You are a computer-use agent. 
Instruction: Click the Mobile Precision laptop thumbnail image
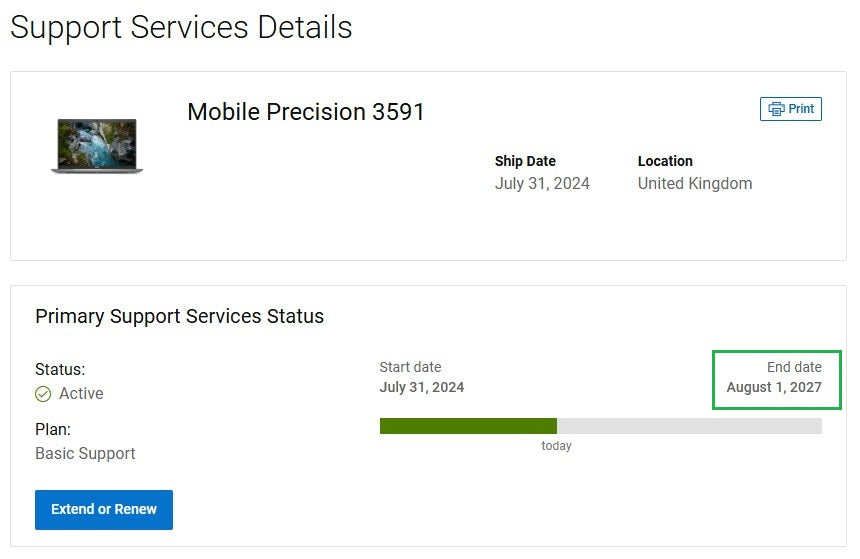[x=97, y=146]
